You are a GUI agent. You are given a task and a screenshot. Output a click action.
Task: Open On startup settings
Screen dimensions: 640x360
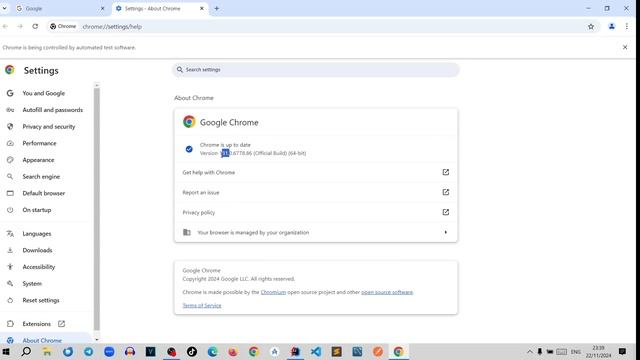click(x=37, y=210)
